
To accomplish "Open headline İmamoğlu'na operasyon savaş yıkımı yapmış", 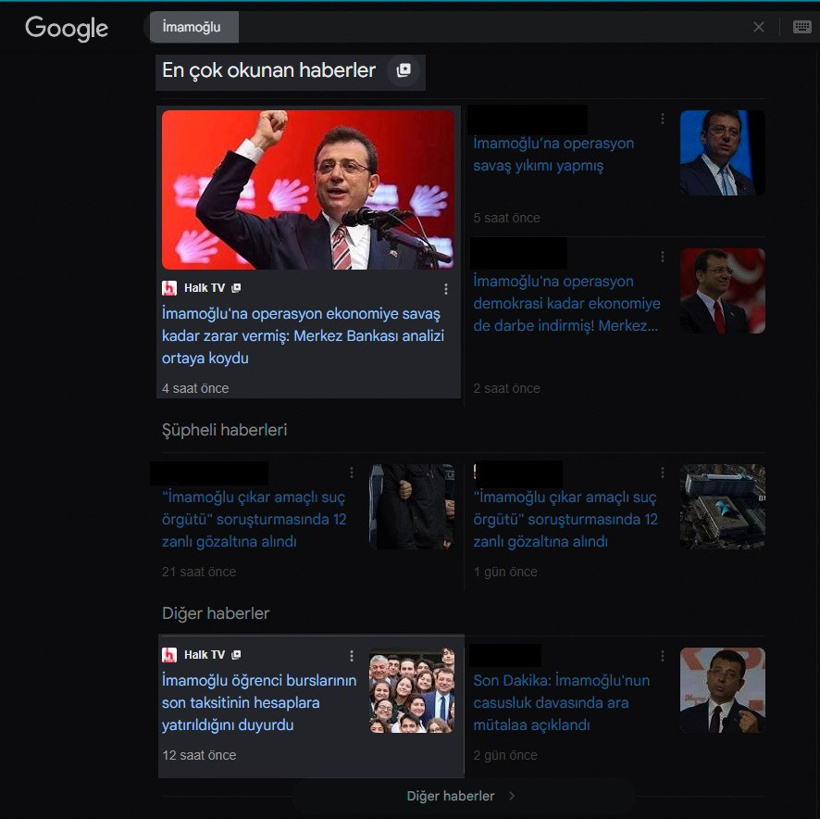I will coord(553,154).
